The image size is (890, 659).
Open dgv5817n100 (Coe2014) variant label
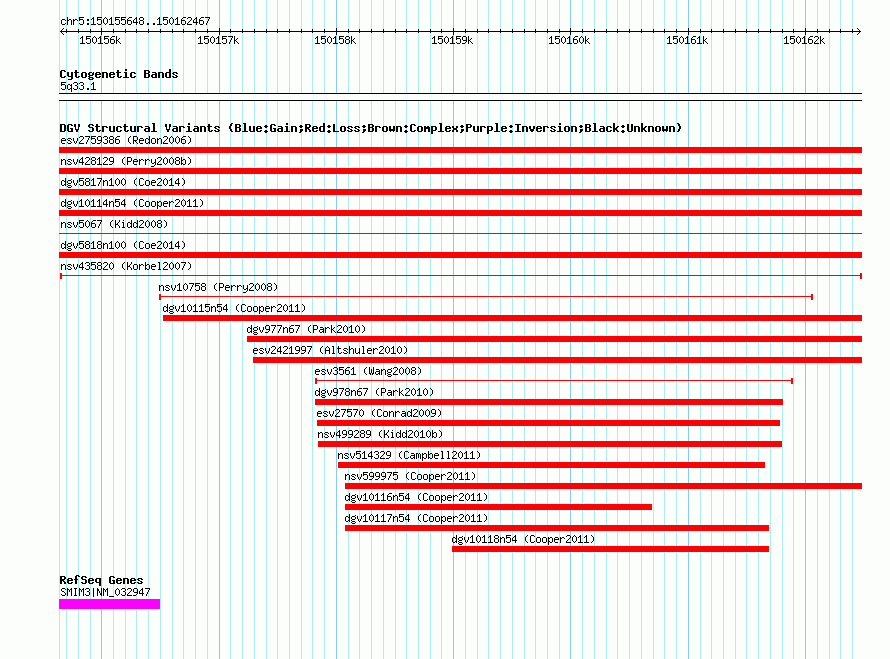point(123,182)
